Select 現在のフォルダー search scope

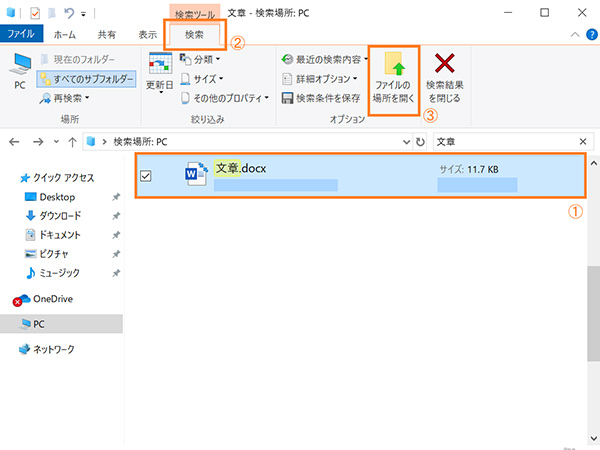click(78, 59)
